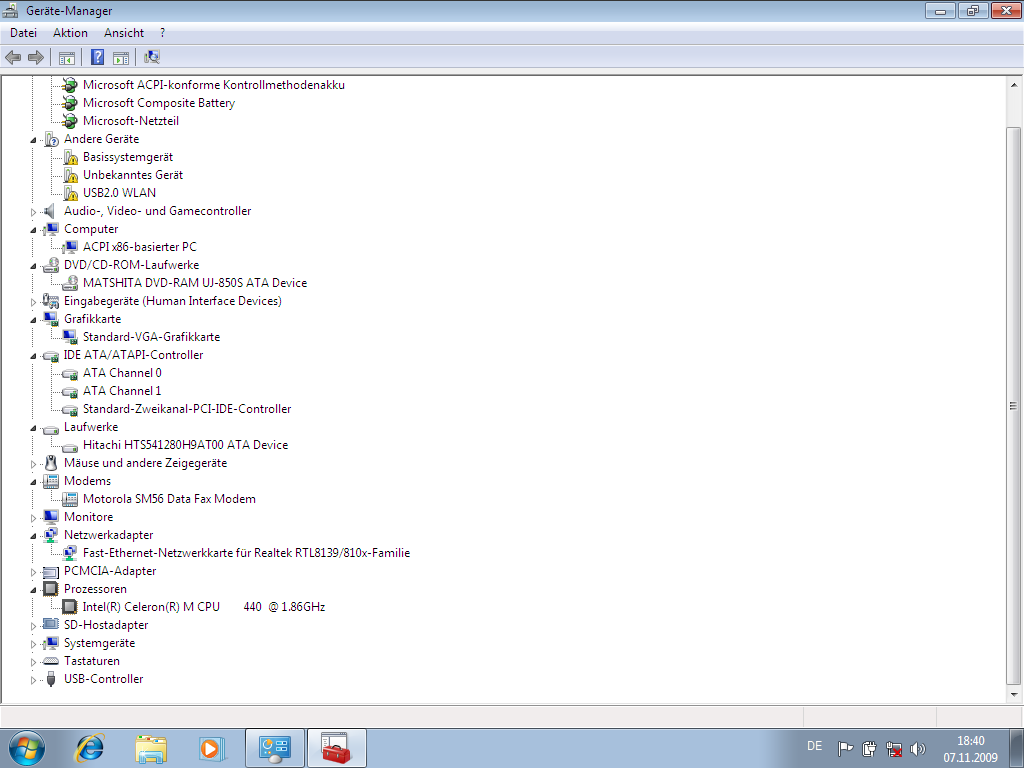The width and height of the screenshot is (1024, 768).
Task: Click the power plug tray icon
Action: click(869, 748)
